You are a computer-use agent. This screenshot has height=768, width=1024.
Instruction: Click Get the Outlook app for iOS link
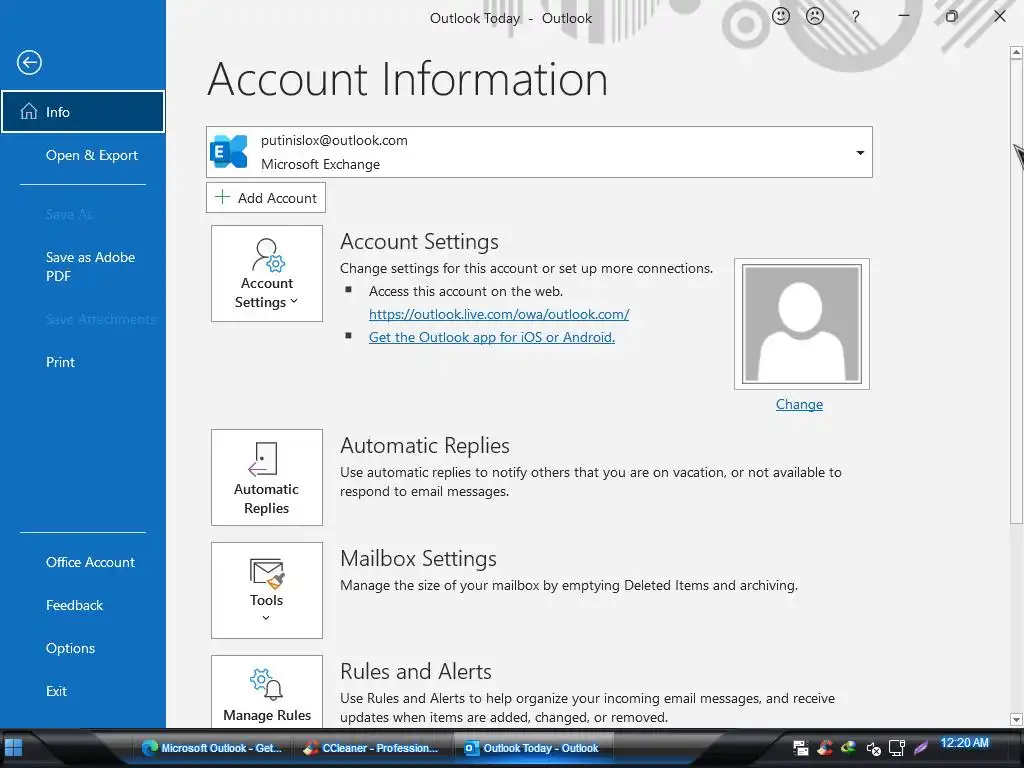coord(492,337)
